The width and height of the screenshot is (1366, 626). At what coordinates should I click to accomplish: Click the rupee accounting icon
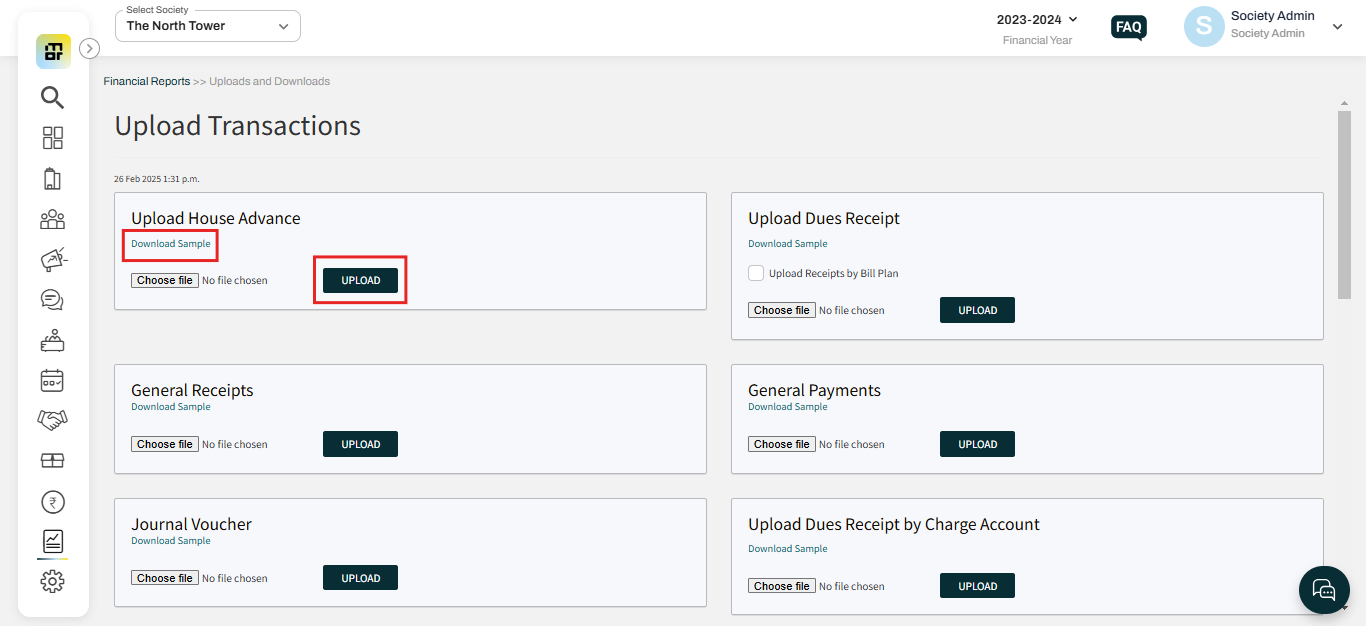52,502
